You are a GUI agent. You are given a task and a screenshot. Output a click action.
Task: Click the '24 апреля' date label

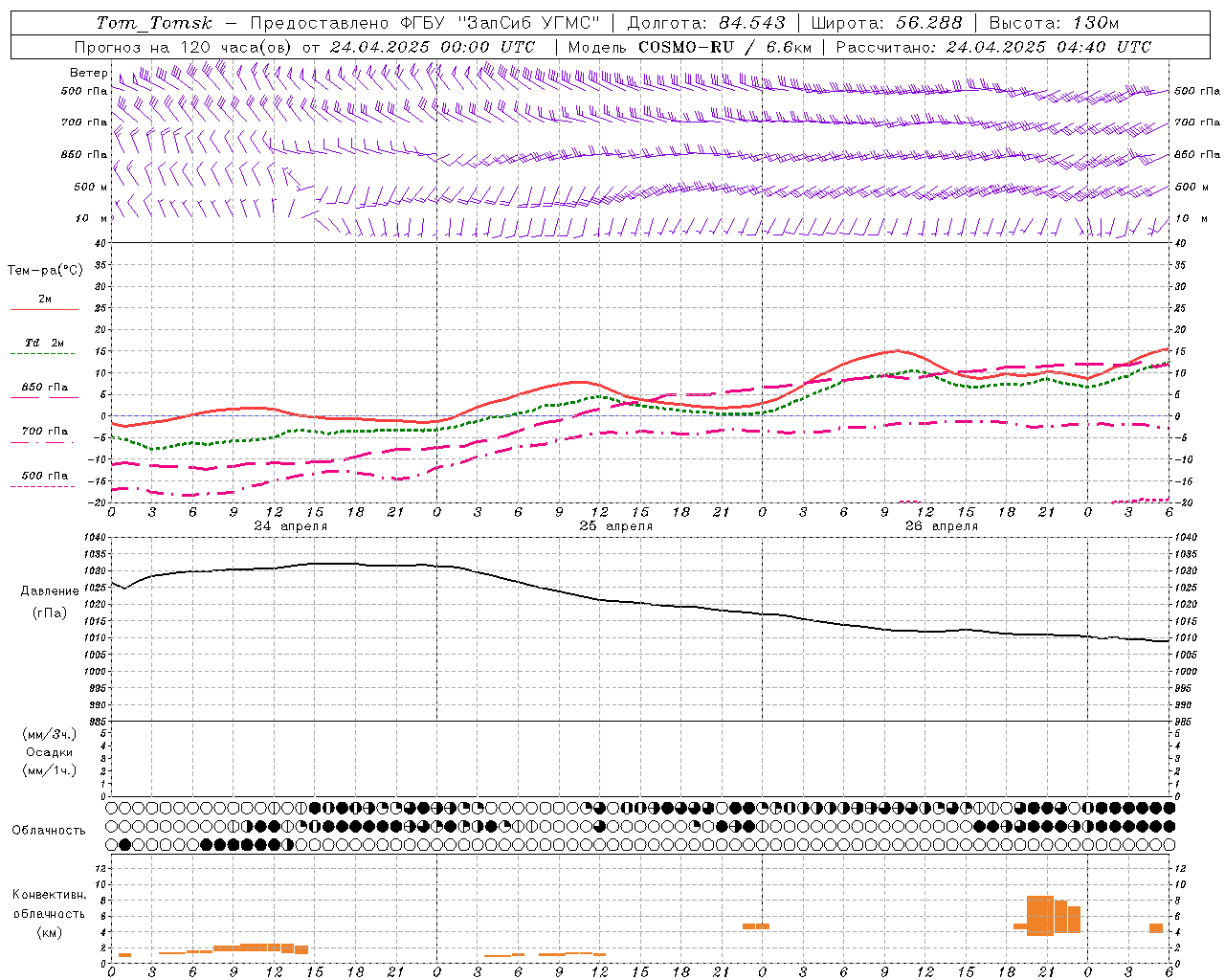290,526
